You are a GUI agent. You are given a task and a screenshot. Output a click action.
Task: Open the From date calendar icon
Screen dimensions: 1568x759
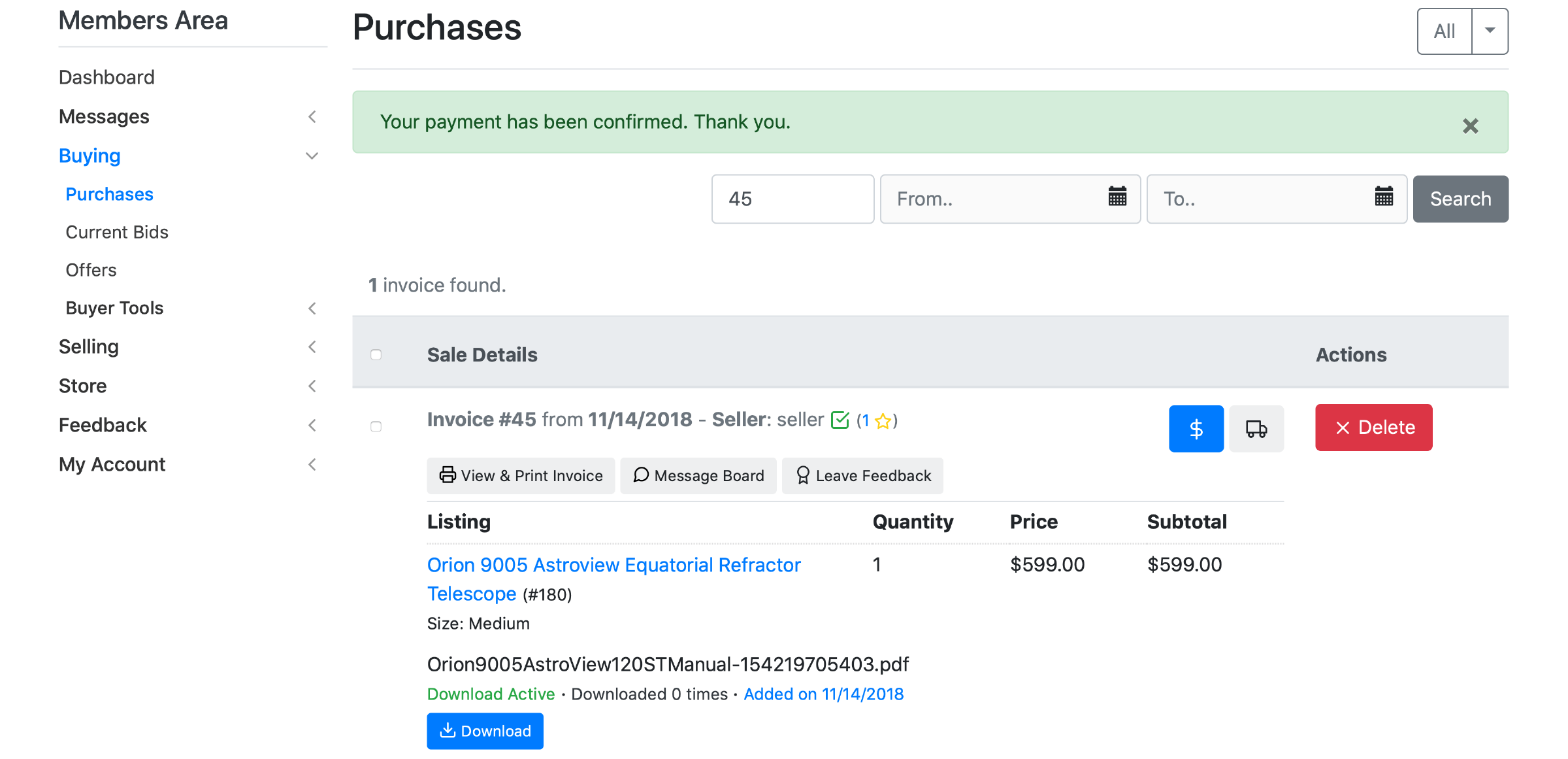click(x=1117, y=197)
